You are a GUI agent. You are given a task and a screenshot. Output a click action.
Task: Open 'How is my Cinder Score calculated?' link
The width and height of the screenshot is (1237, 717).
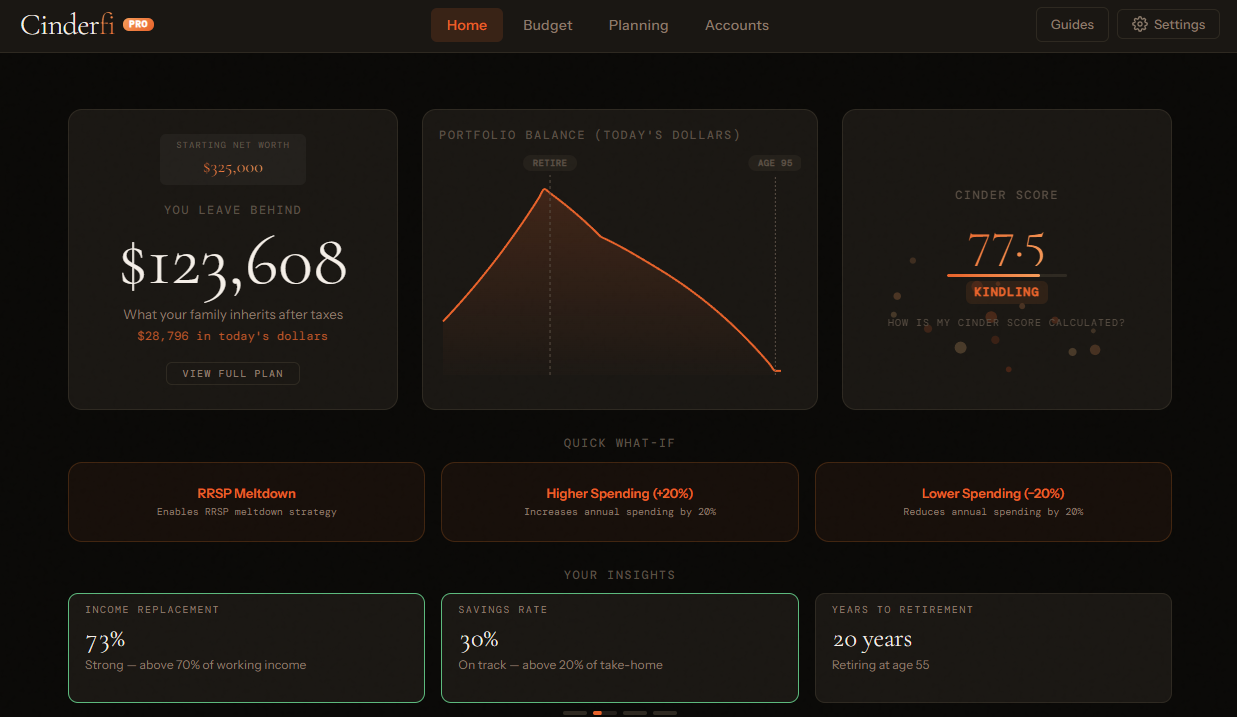[x=1006, y=323]
